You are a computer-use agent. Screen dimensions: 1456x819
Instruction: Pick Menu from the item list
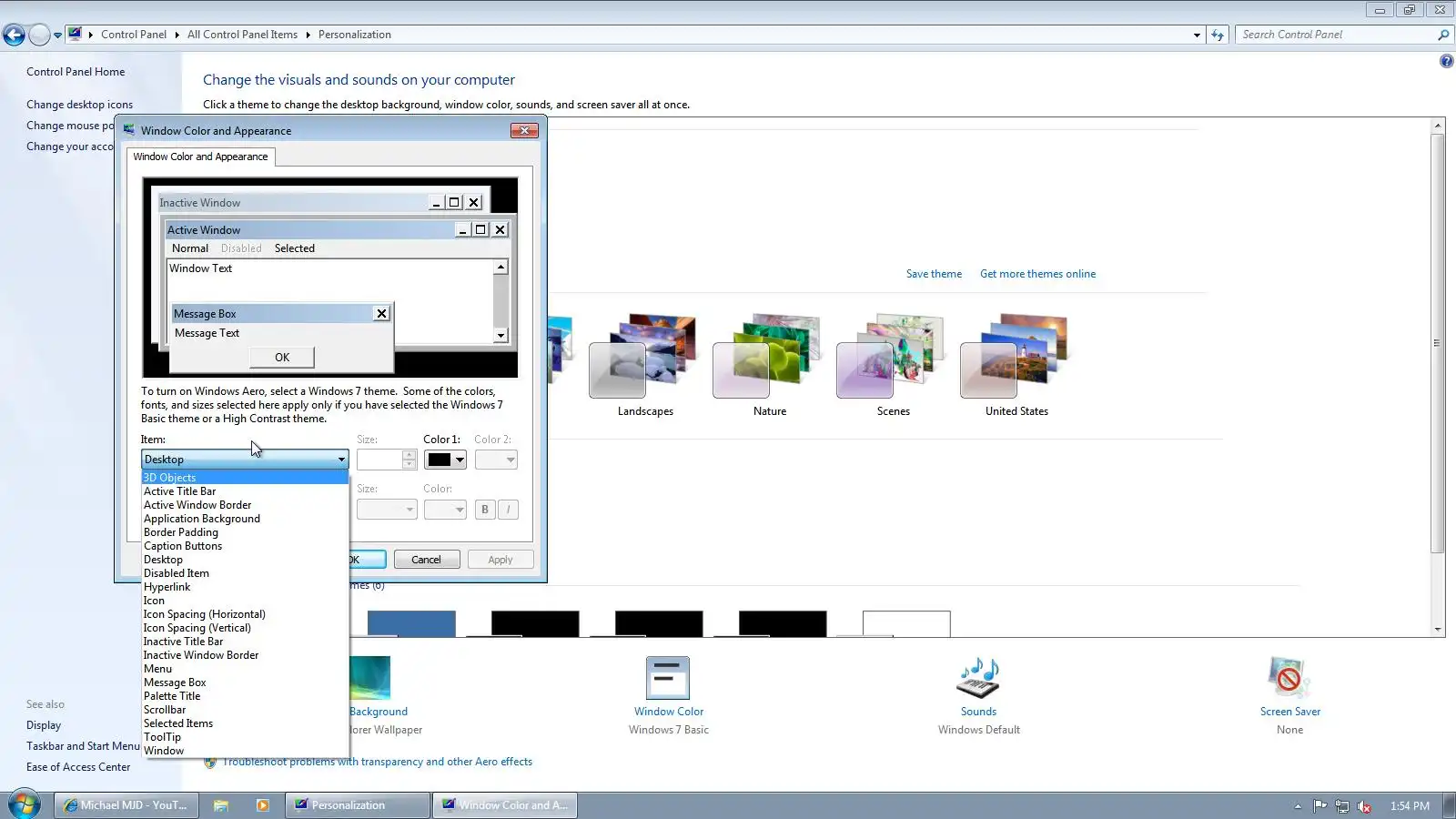point(245,669)
